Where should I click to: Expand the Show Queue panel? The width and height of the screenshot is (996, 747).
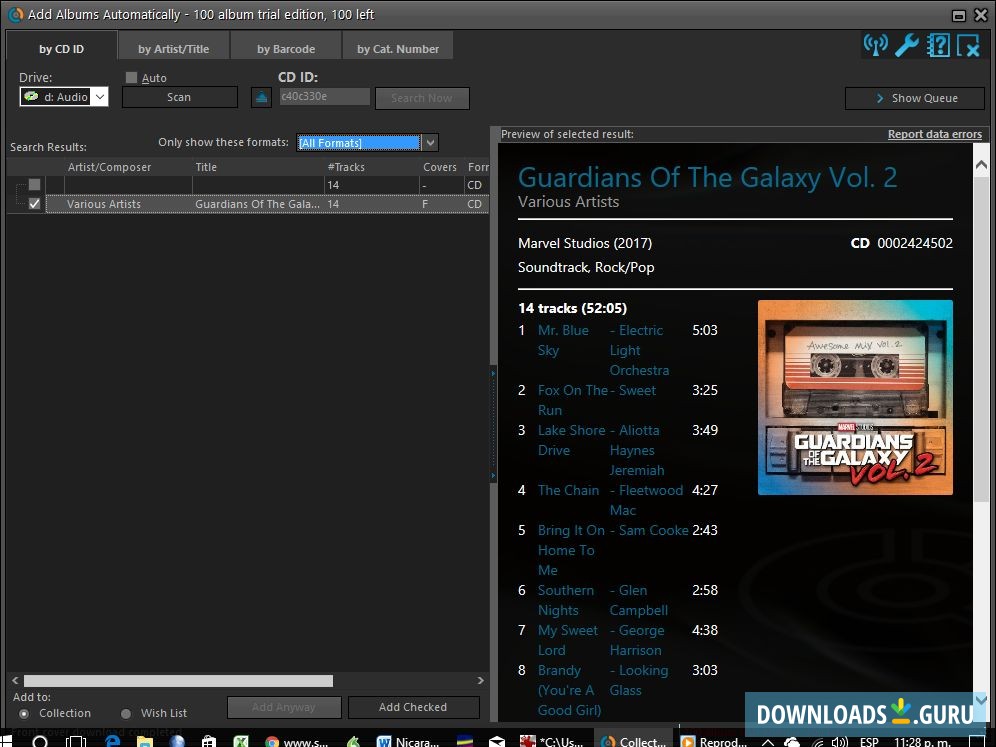pos(914,98)
